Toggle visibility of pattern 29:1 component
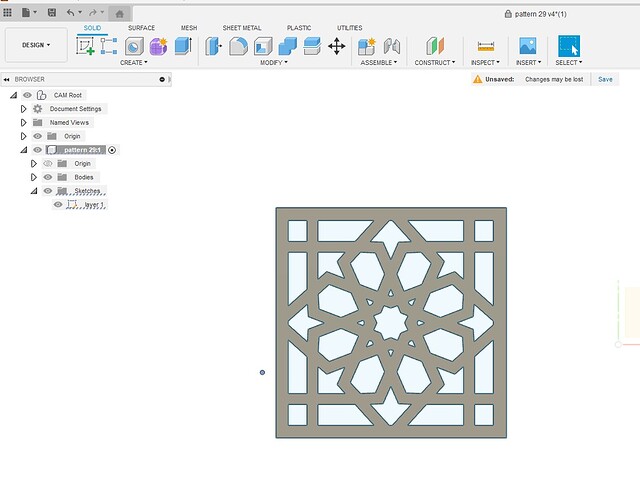Viewport: 640px width, 500px height. [38, 150]
